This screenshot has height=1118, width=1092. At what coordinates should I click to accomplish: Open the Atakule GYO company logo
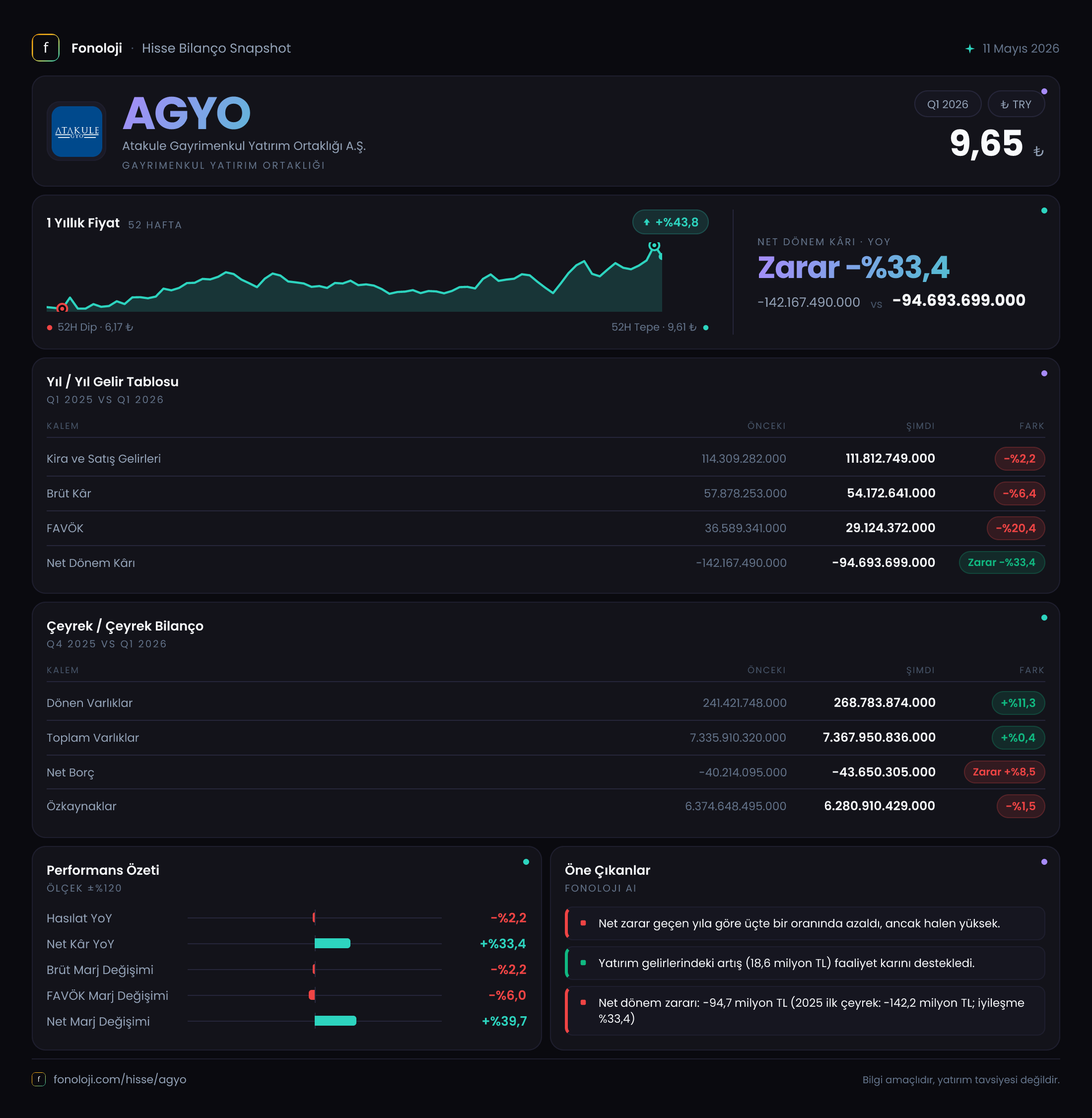[x=77, y=132]
